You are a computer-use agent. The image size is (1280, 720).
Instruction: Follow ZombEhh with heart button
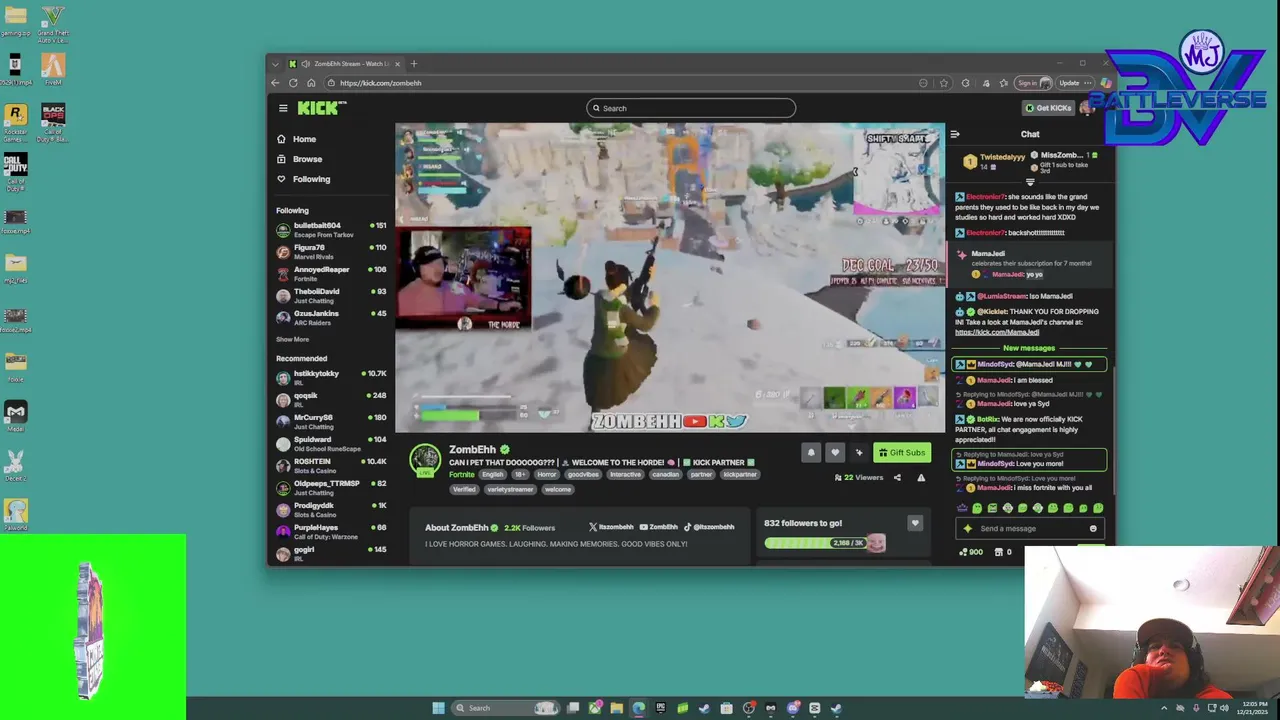click(x=835, y=452)
